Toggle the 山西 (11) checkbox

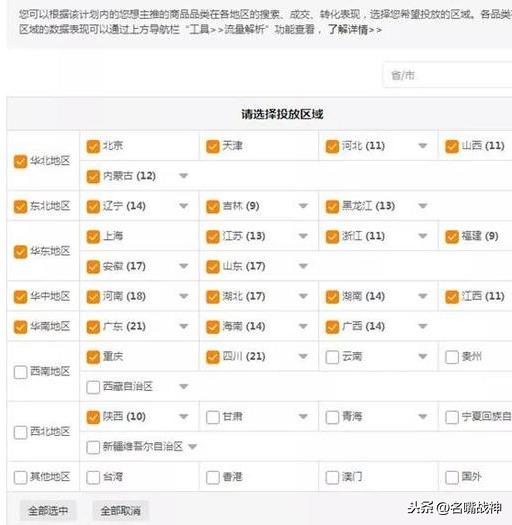click(x=452, y=146)
